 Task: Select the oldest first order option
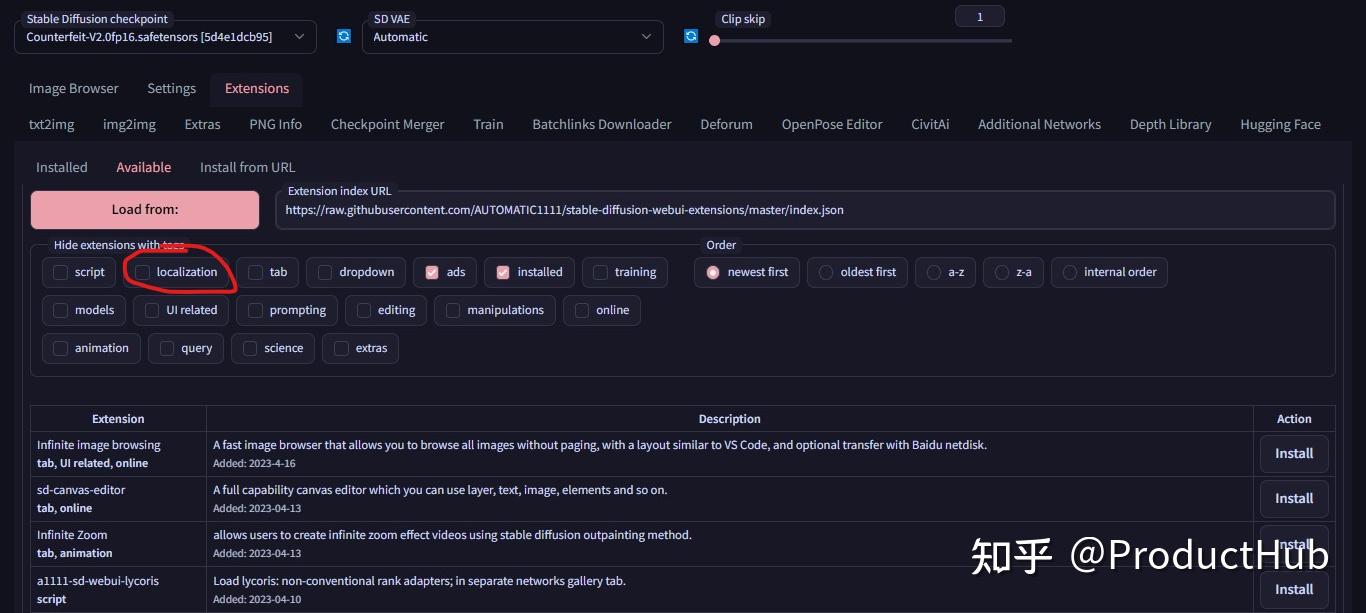click(857, 272)
